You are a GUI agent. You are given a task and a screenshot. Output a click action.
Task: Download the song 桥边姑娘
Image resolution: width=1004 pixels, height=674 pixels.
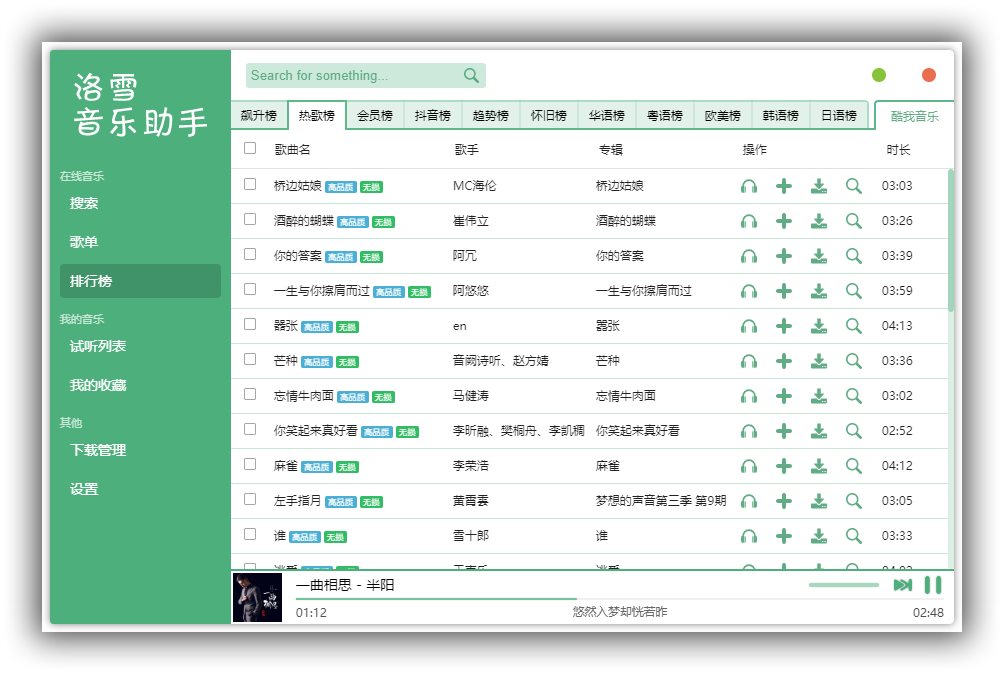[818, 186]
